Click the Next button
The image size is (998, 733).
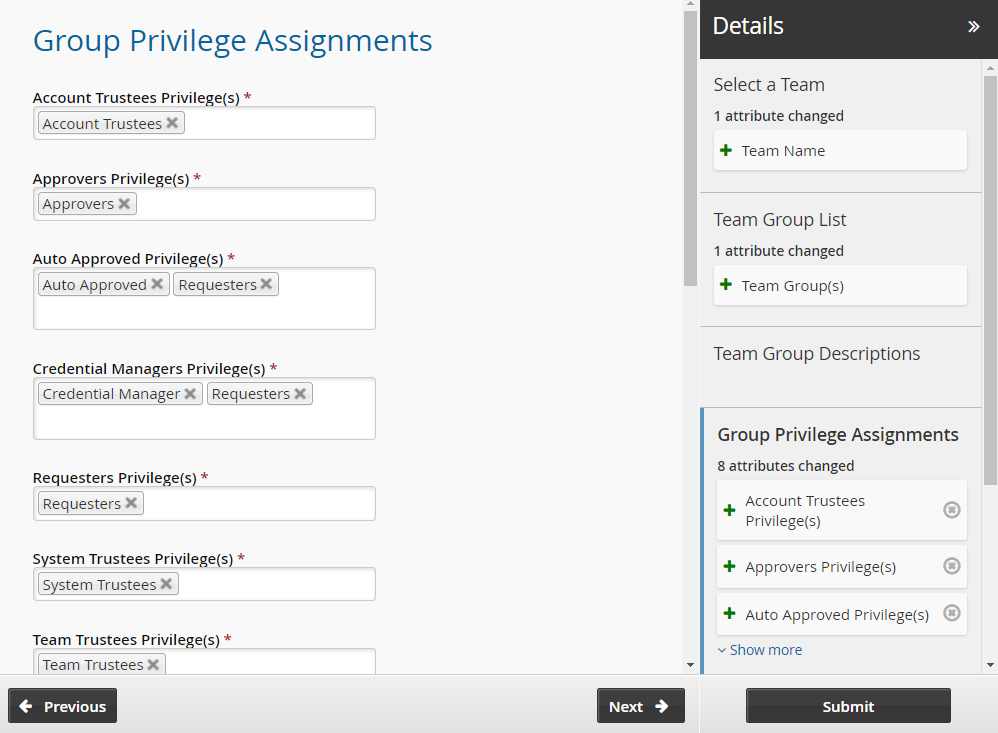click(640, 706)
